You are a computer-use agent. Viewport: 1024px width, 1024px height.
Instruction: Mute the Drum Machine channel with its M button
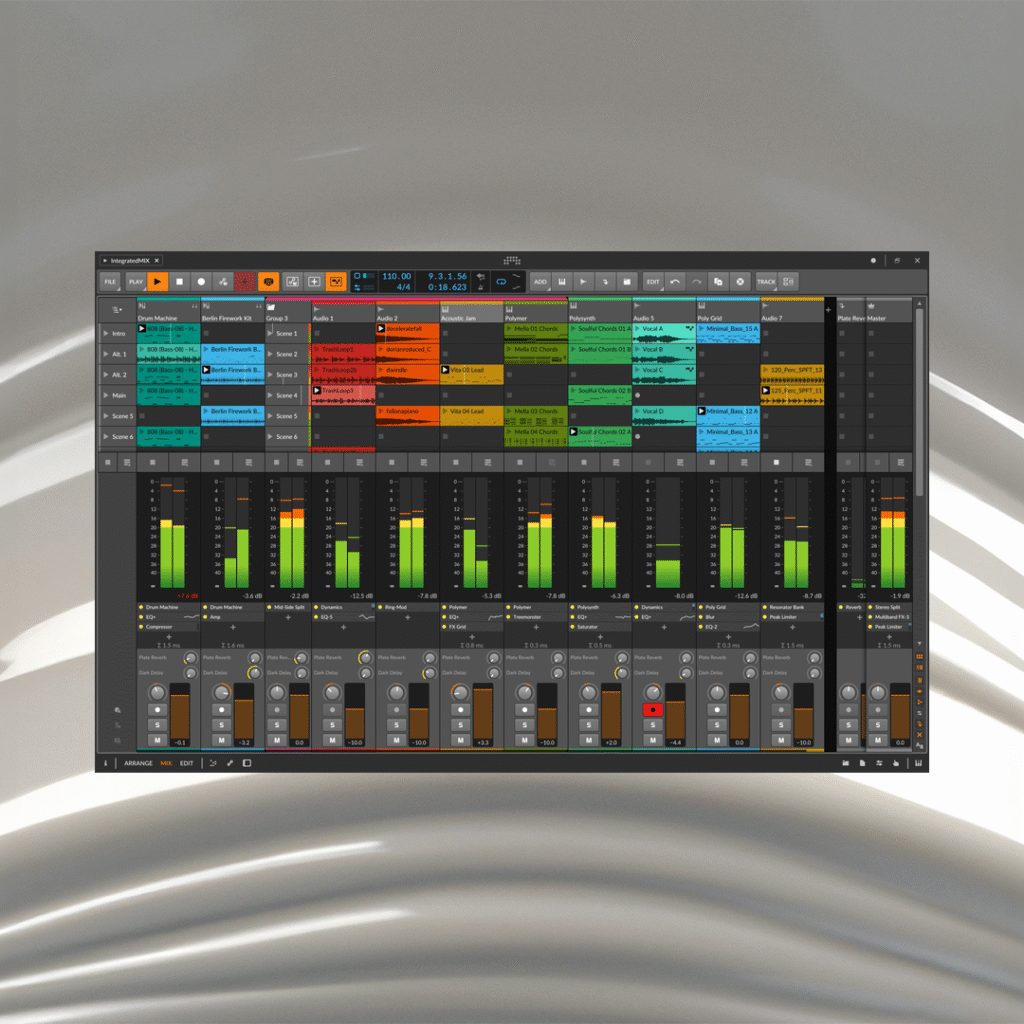point(157,740)
